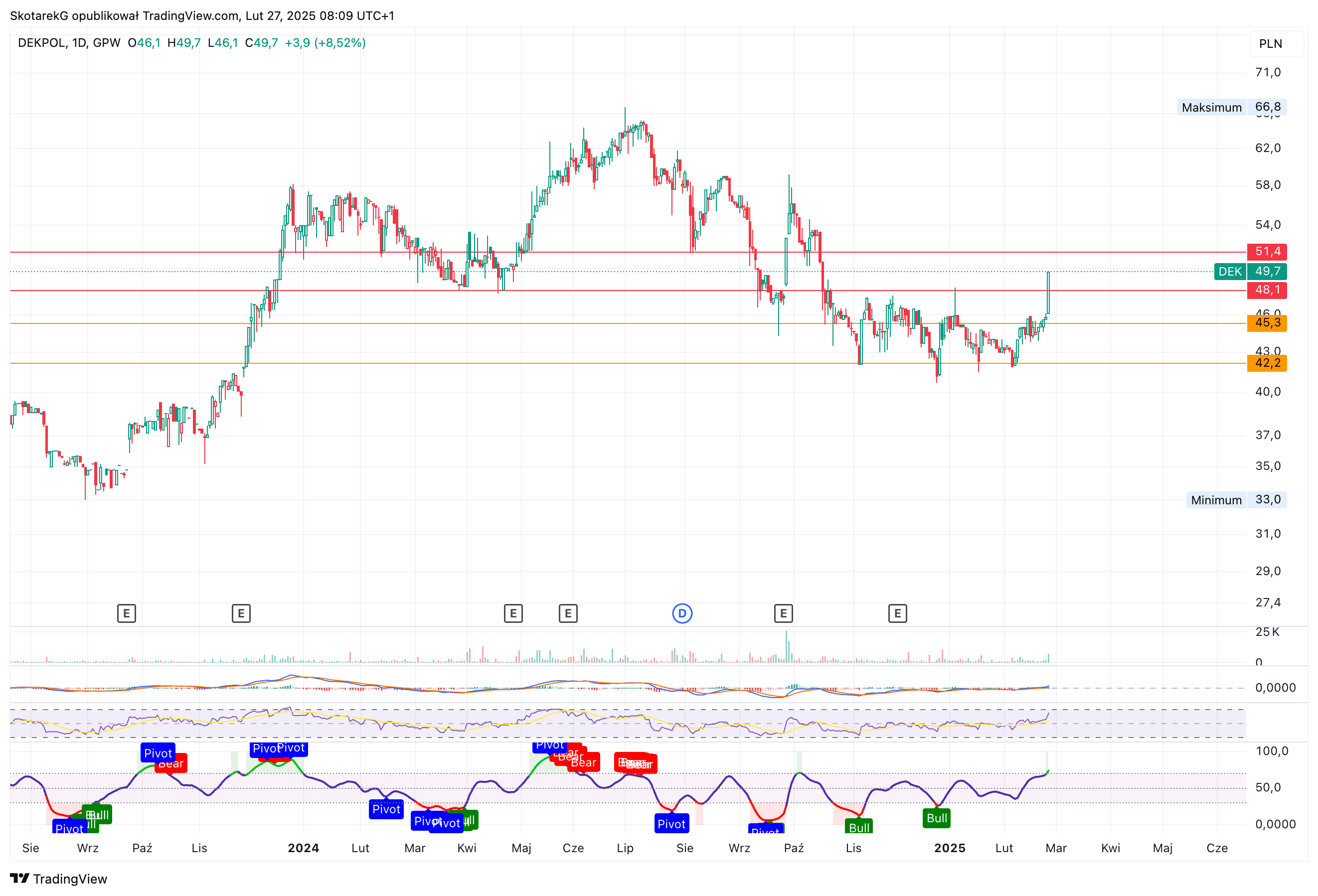Click the 27,4 price axis value
This screenshot has width=1318, height=896.
(1268, 602)
